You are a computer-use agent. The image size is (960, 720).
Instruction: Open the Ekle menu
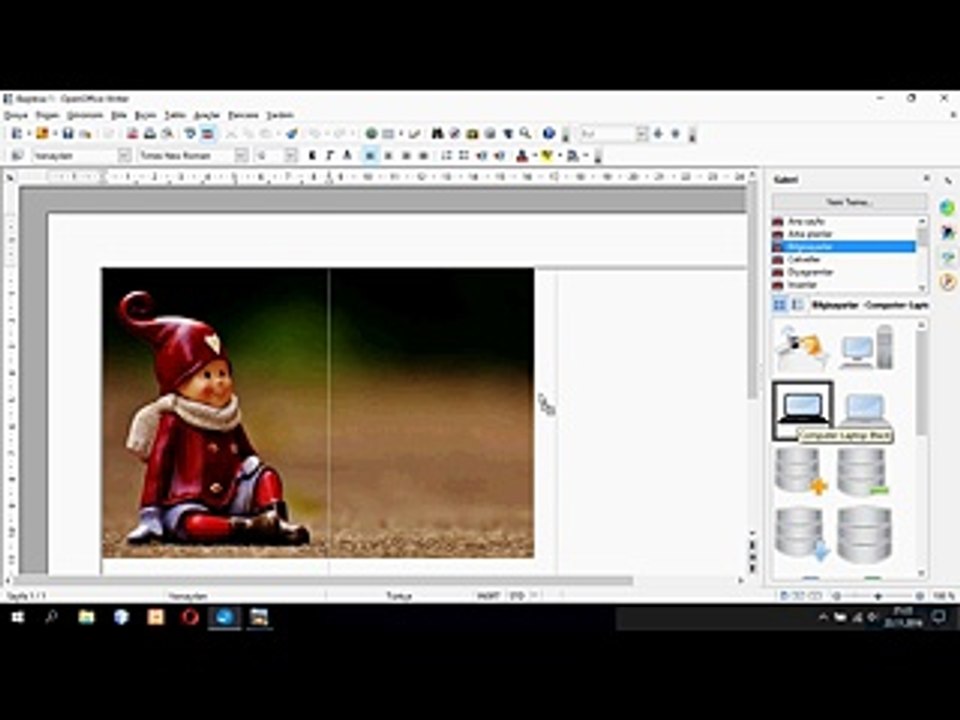[x=119, y=115]
